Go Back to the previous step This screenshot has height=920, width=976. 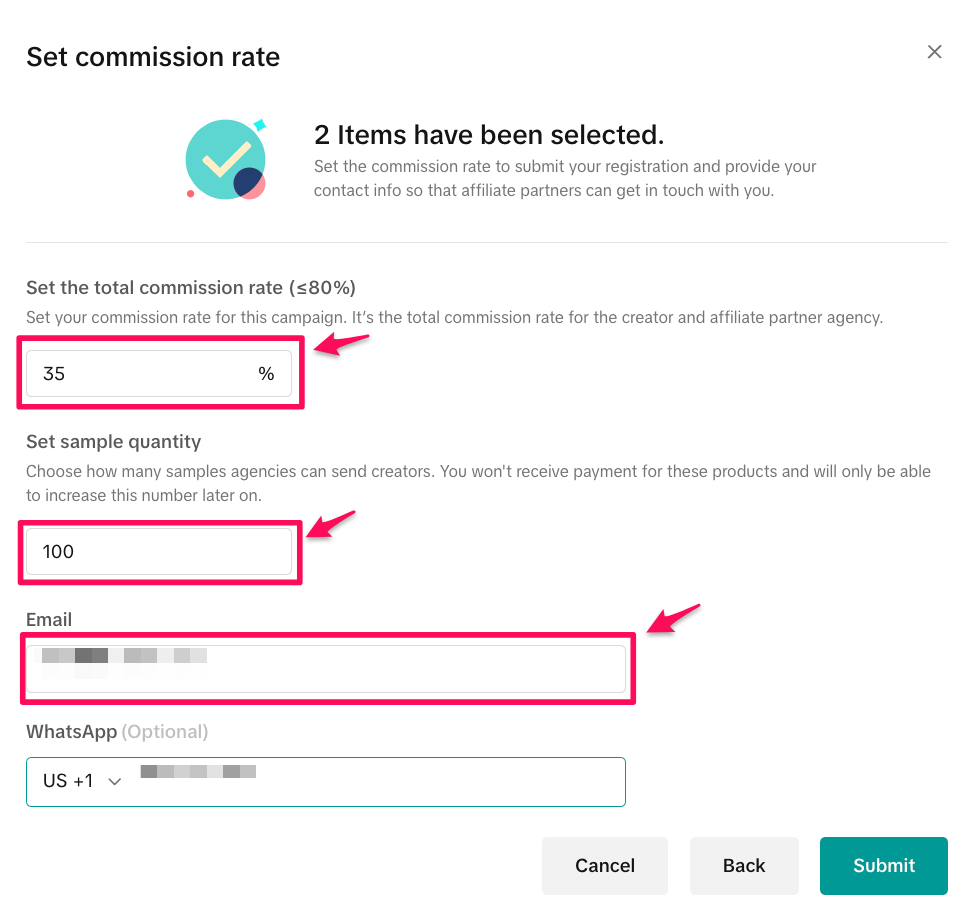pyautogui.click(x=743, y=865)
